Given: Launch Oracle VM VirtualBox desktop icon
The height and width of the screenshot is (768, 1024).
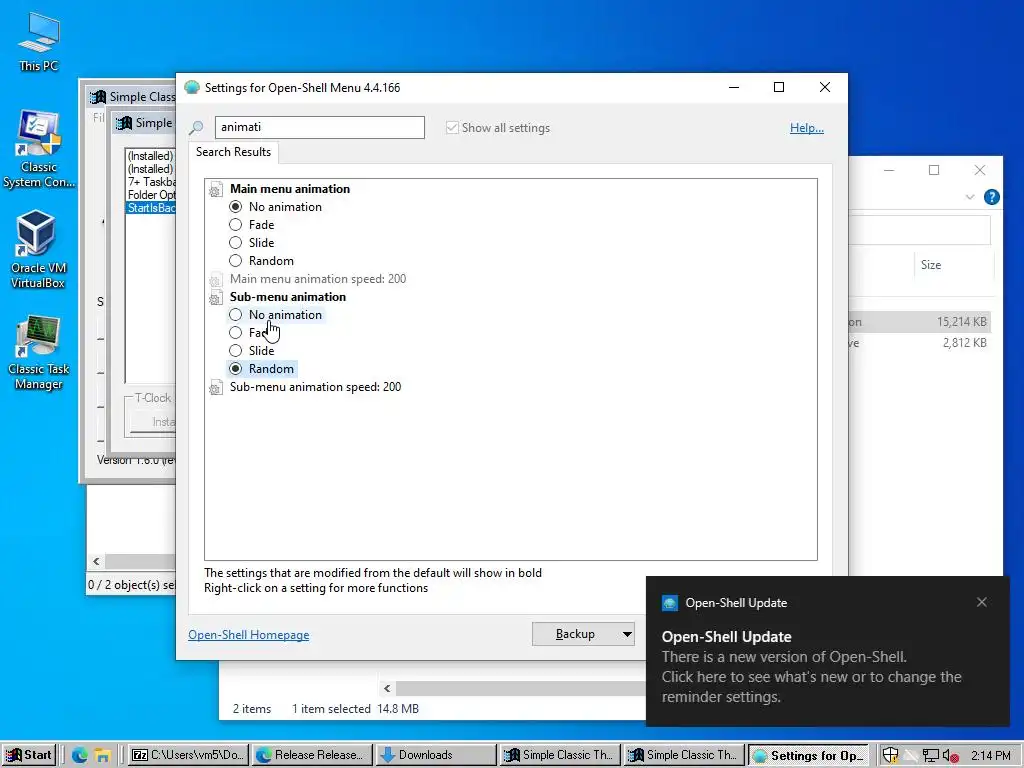Looking at the screenshot, I should [38, 249].
